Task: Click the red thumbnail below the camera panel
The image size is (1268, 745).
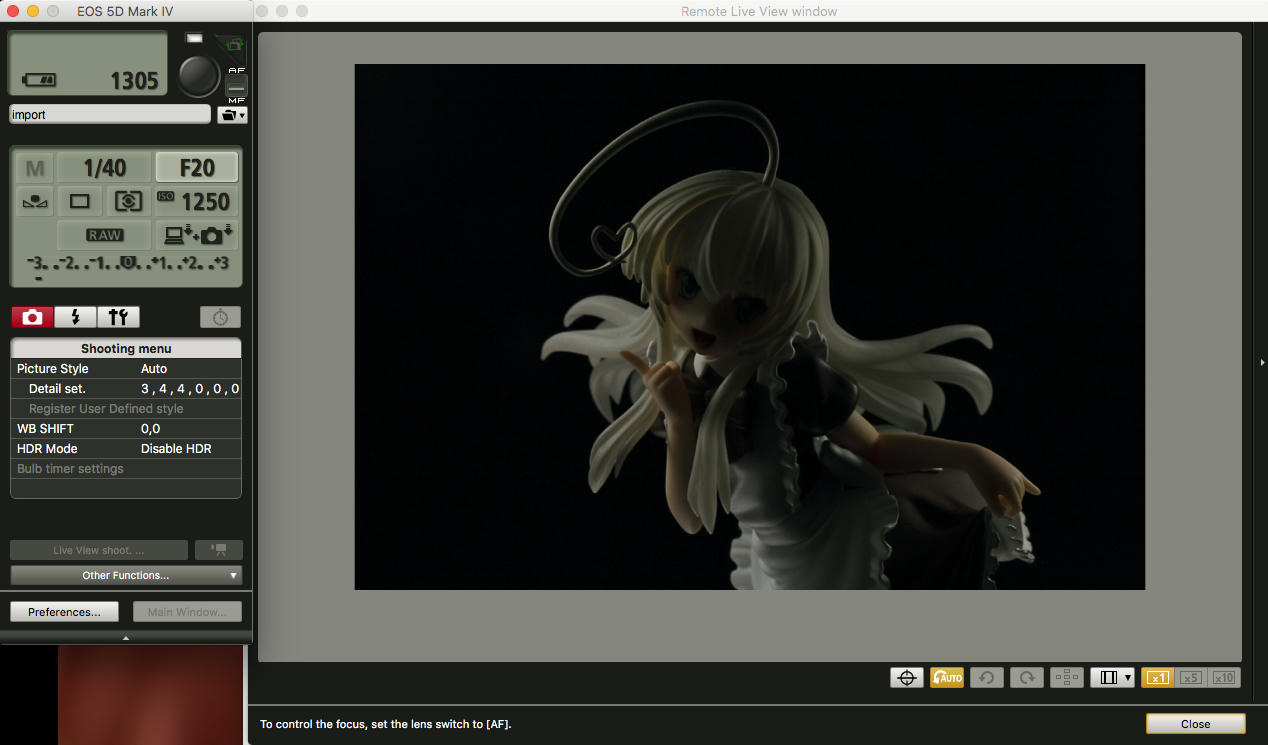Action: point(150,695)
